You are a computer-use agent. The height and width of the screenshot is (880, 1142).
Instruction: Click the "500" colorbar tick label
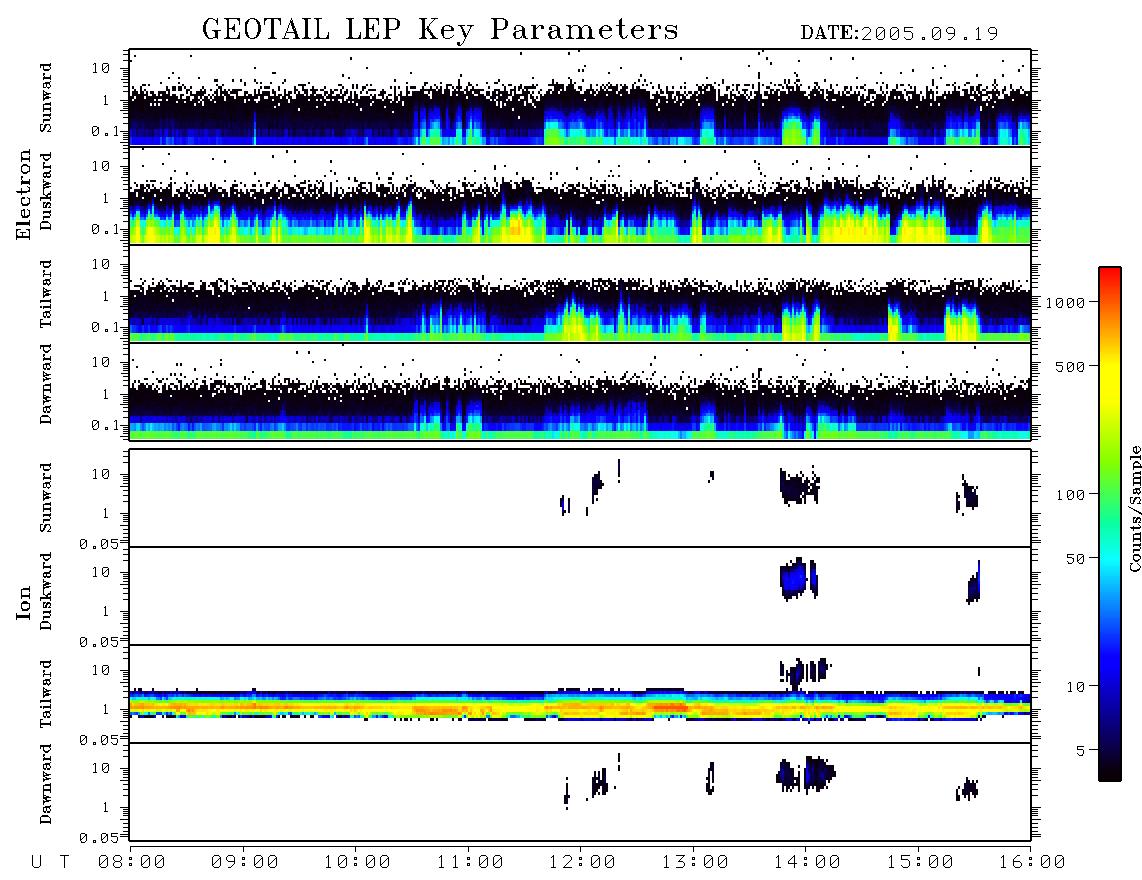click(1070, 366)
